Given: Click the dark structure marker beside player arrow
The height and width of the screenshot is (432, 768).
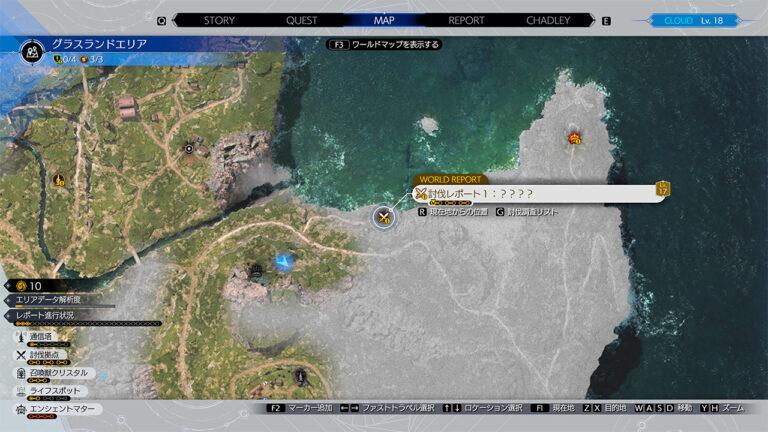Looking at the screenshot, I should tap(256, 271).
